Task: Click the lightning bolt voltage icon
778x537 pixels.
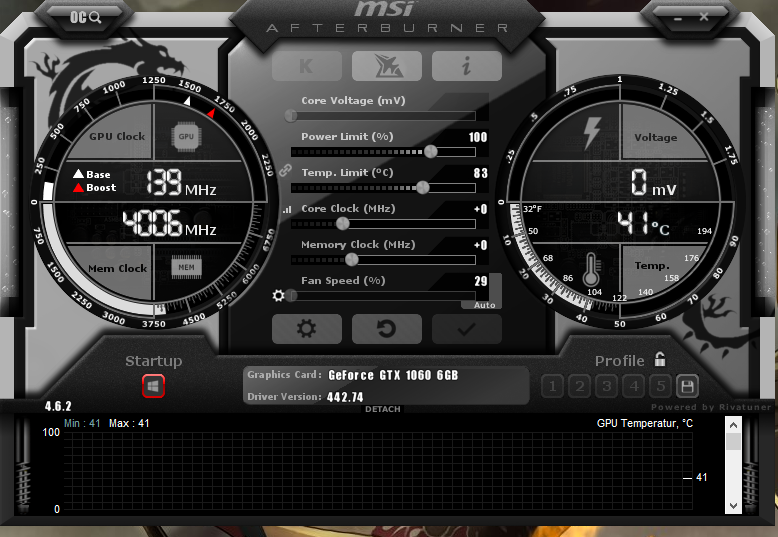Action: (x=591, y=133)
